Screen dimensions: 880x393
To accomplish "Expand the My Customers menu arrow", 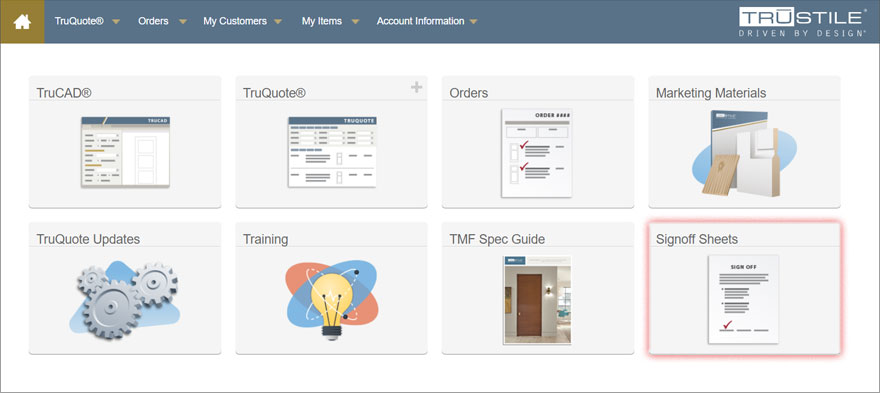I will 278,22.
